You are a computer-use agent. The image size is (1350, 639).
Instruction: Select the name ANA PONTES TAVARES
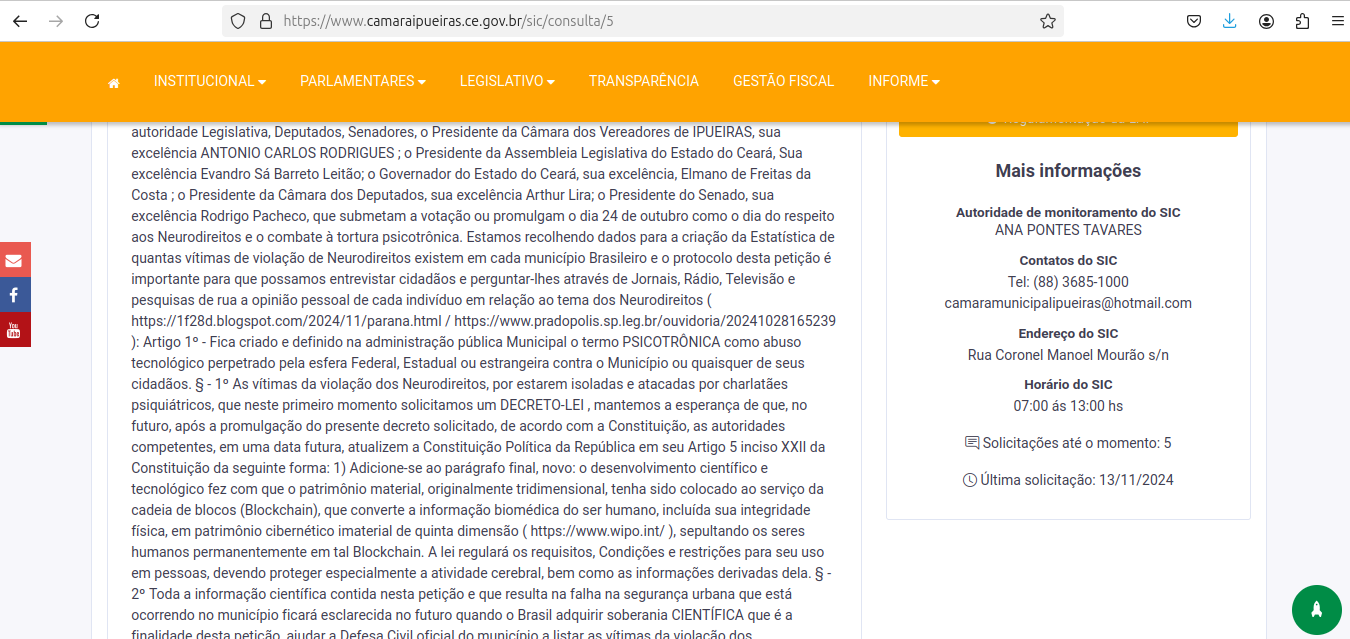1068,230
